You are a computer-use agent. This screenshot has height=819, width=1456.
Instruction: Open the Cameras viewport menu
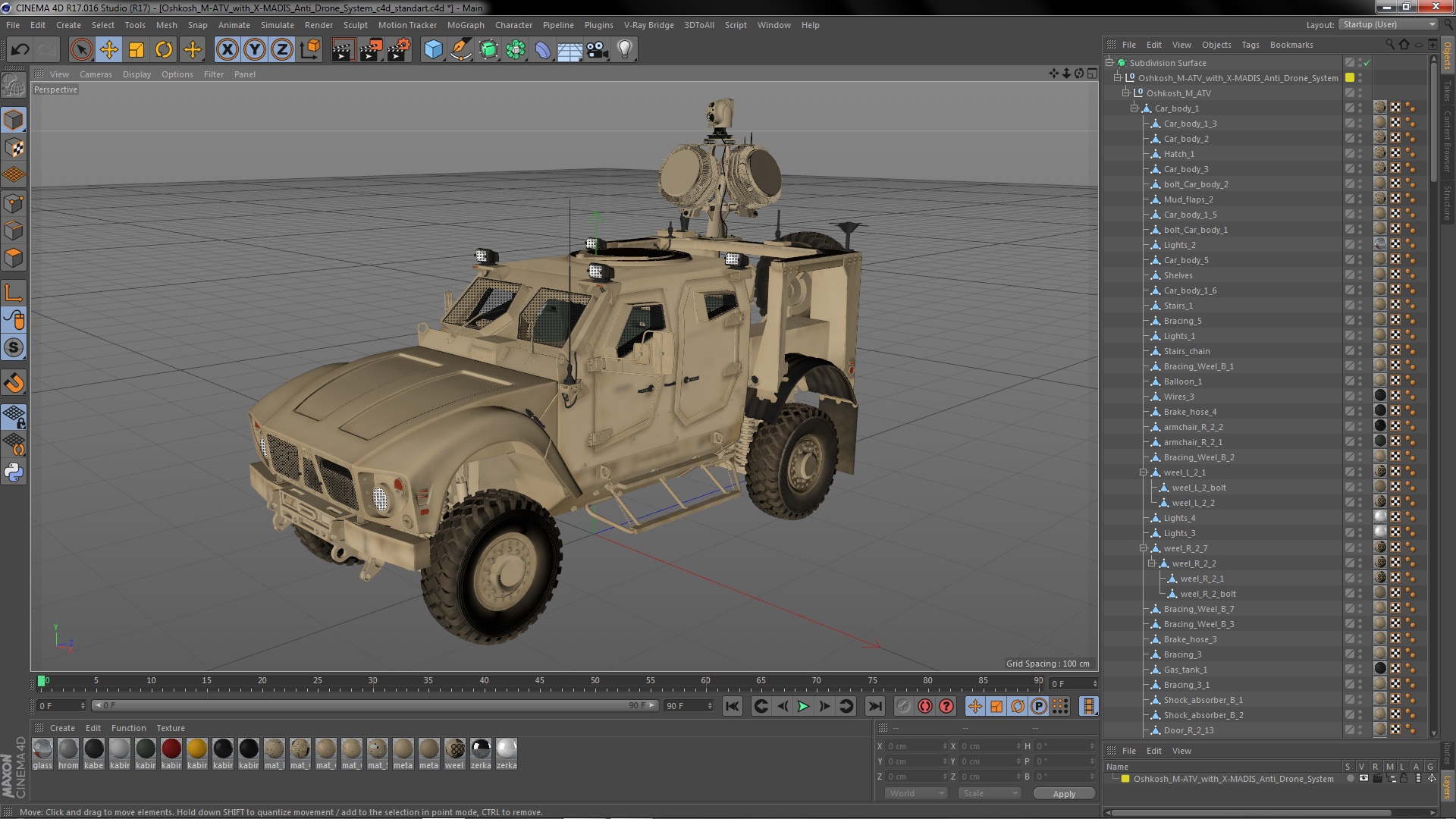[x=96, y=74]
